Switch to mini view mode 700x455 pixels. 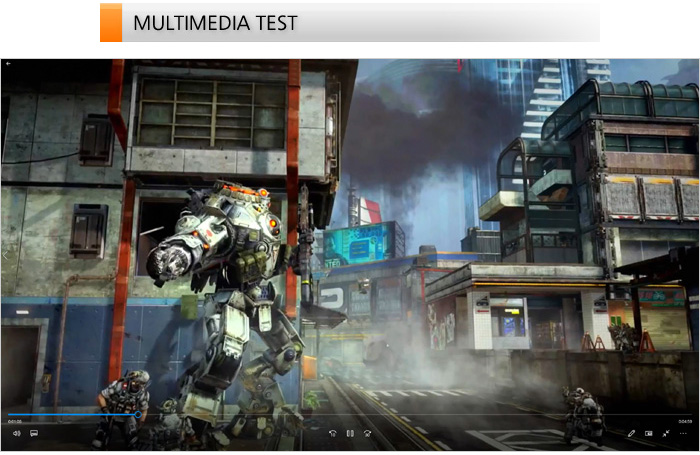[648, 433]
